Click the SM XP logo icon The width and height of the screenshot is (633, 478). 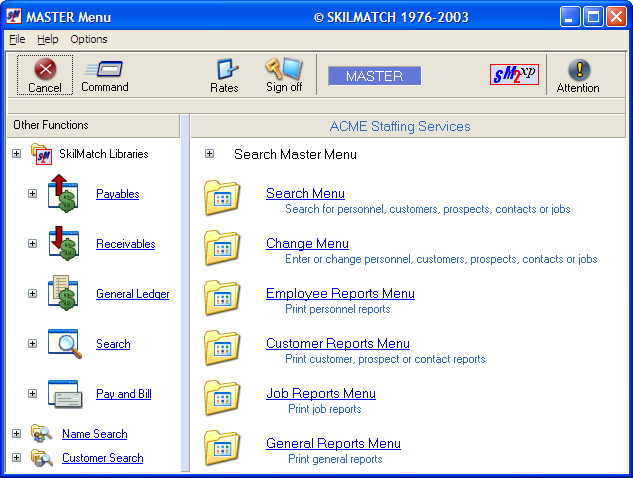point(515,76)
